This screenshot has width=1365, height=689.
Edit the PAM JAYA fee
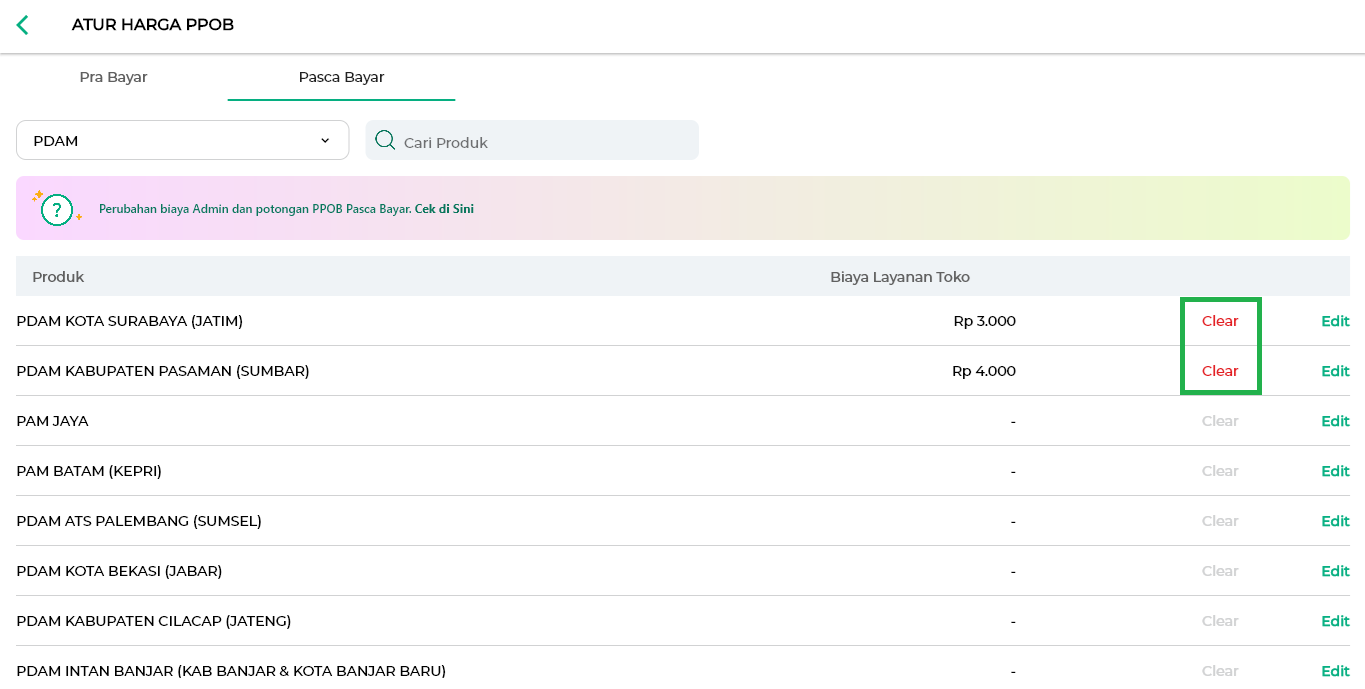(1335, 421)
